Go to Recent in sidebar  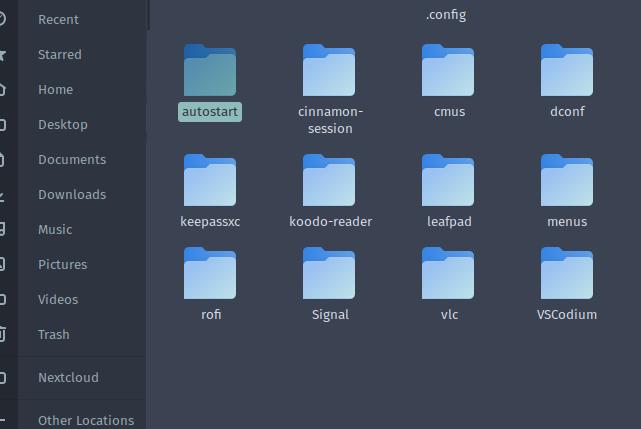(x=58, y=19)
